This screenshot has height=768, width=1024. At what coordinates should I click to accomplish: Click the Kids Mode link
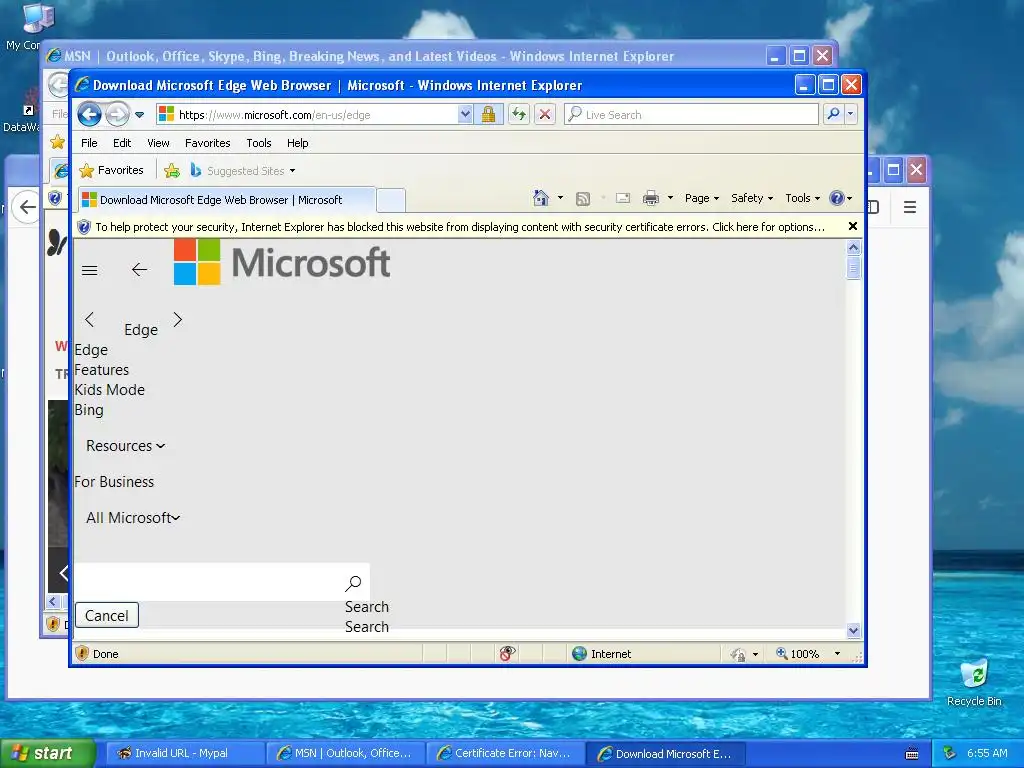(110, 390)
